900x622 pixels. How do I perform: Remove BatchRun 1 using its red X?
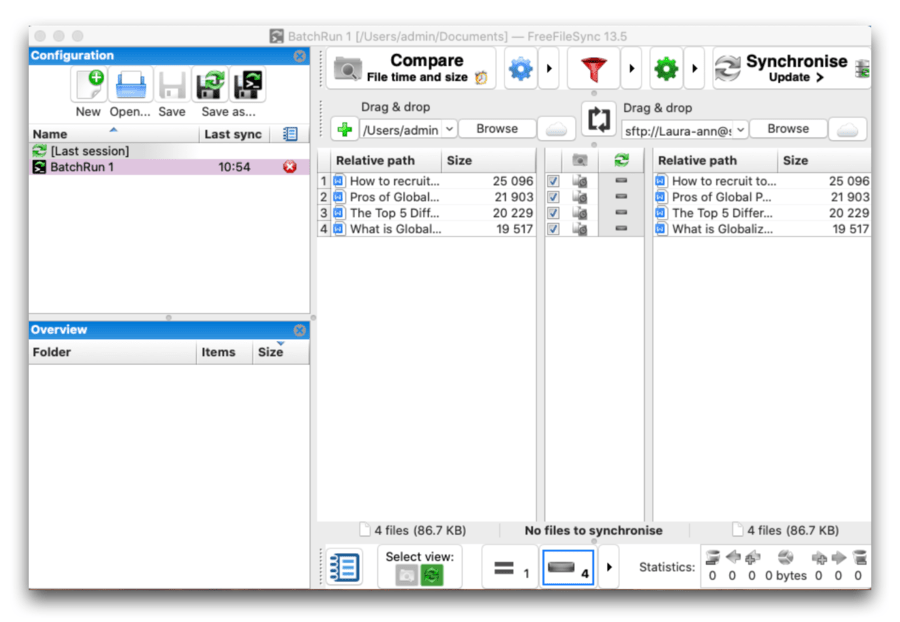point(289,167)
